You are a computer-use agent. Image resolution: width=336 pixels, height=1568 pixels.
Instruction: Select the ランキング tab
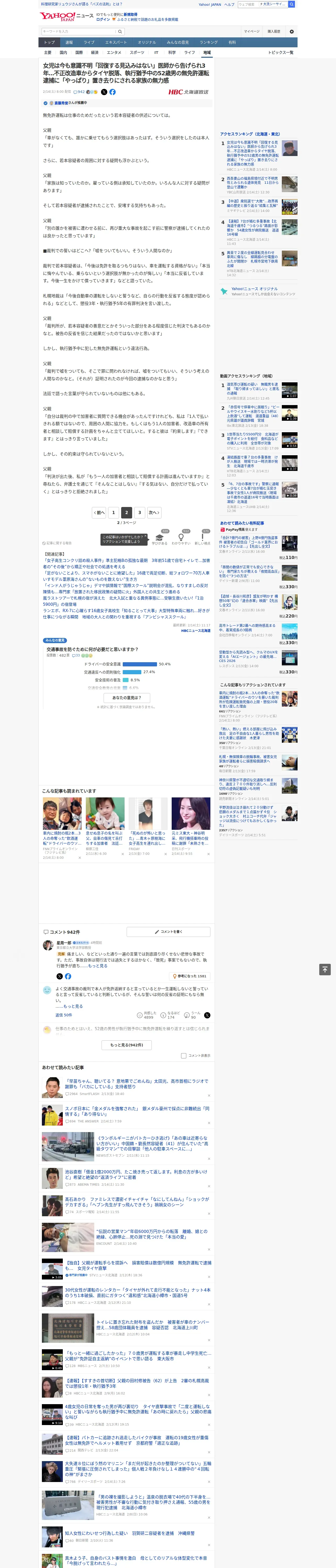click(x=209, y=43)
